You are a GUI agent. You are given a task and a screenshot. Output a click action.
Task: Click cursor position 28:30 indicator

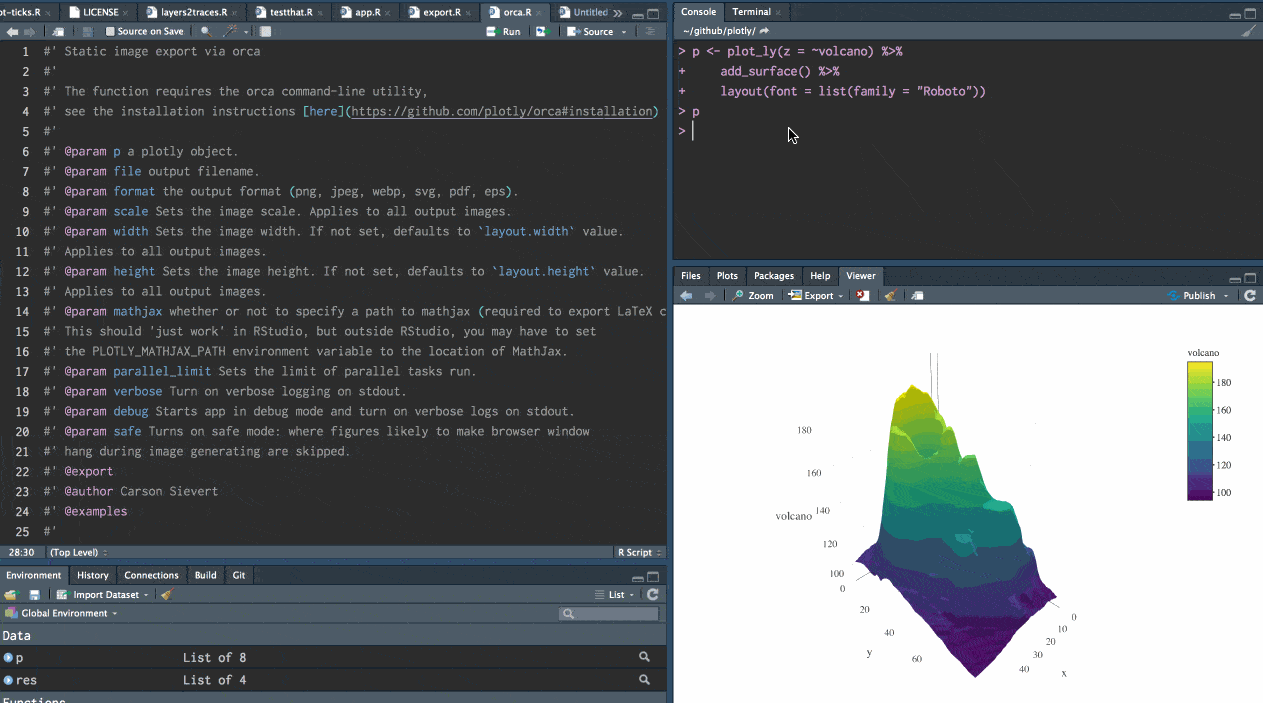coord(22,552)
